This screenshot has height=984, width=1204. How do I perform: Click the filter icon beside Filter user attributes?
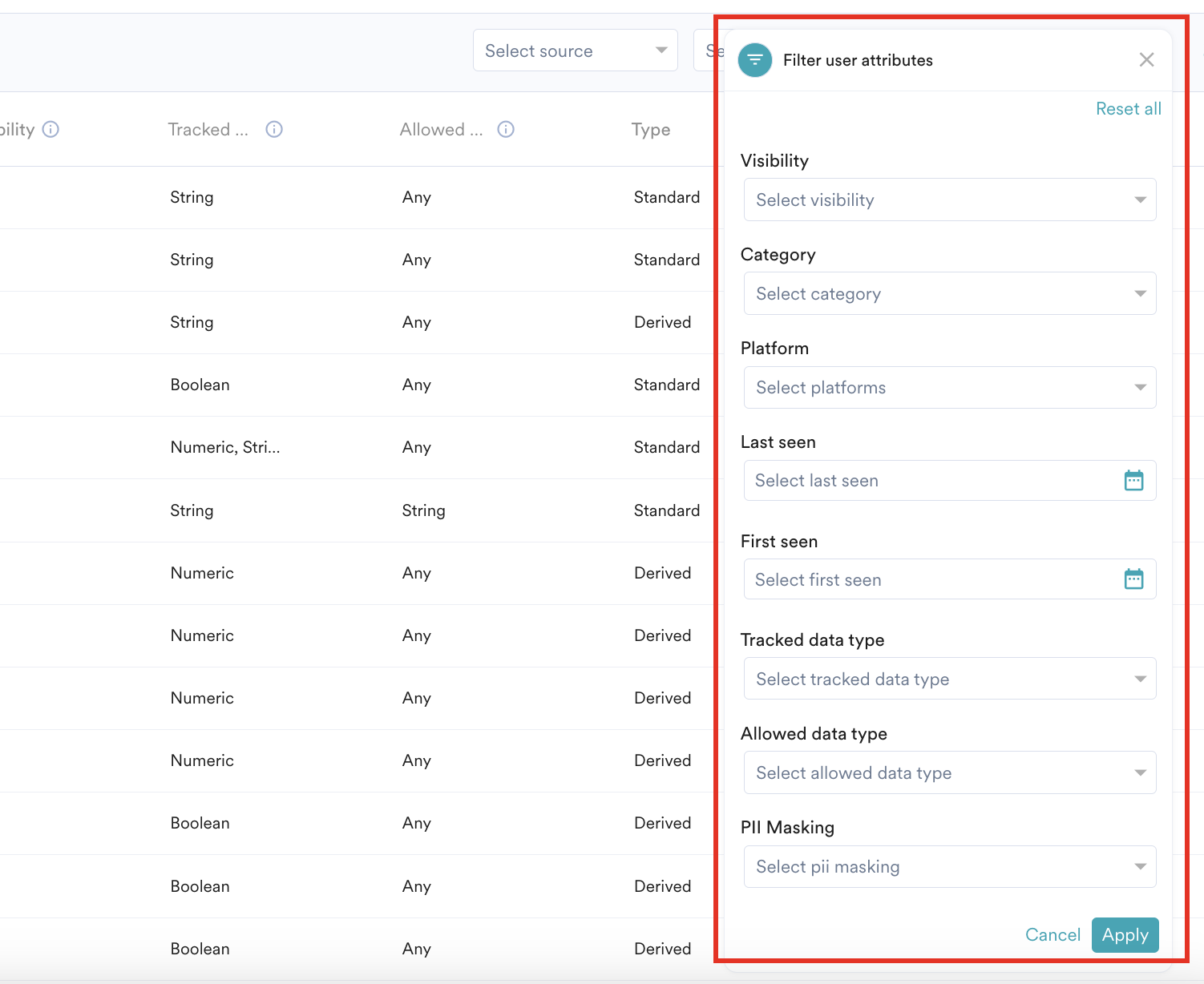pyautogui.click(x=754, y=60)
